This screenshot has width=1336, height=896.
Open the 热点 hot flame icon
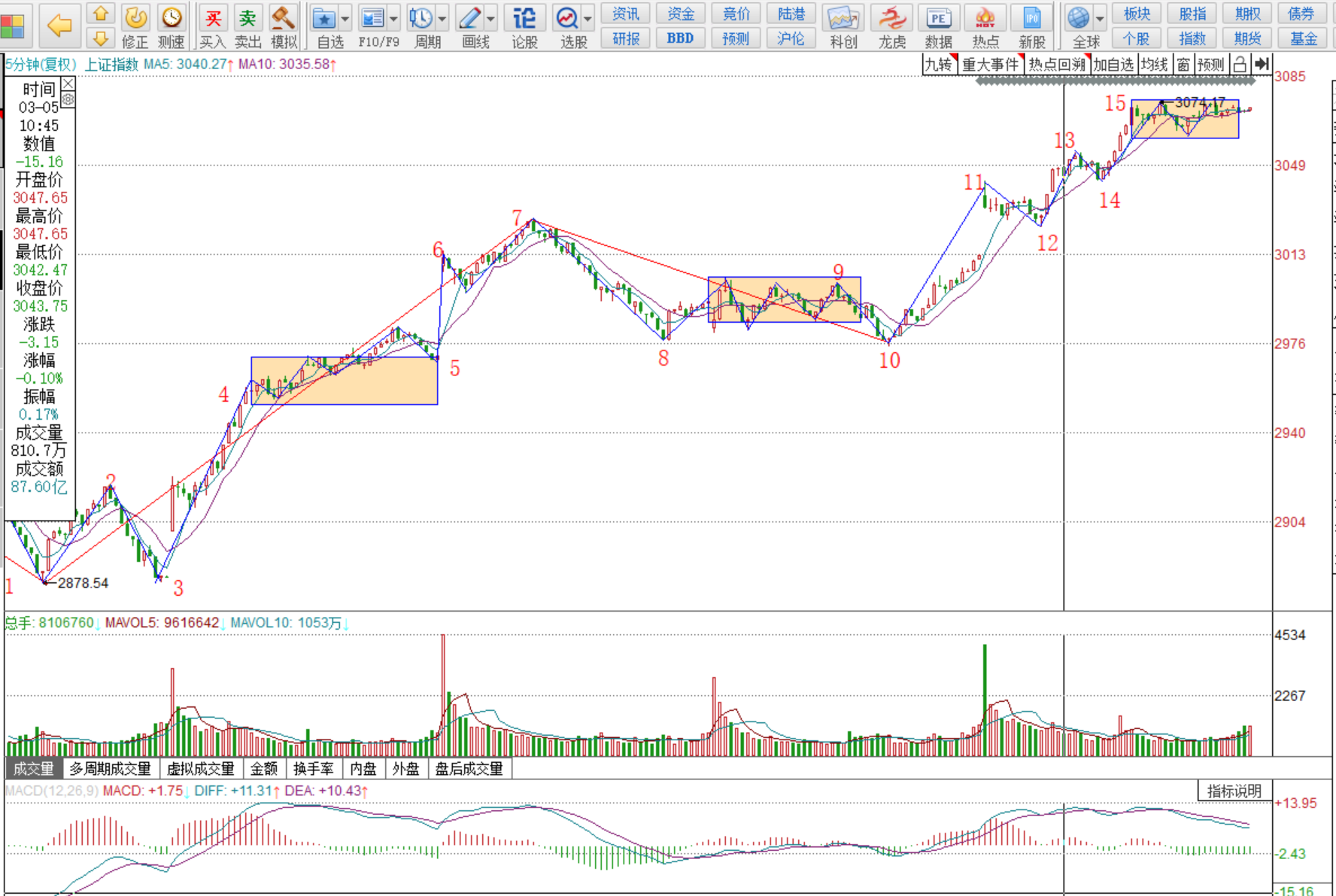point(985,19)
